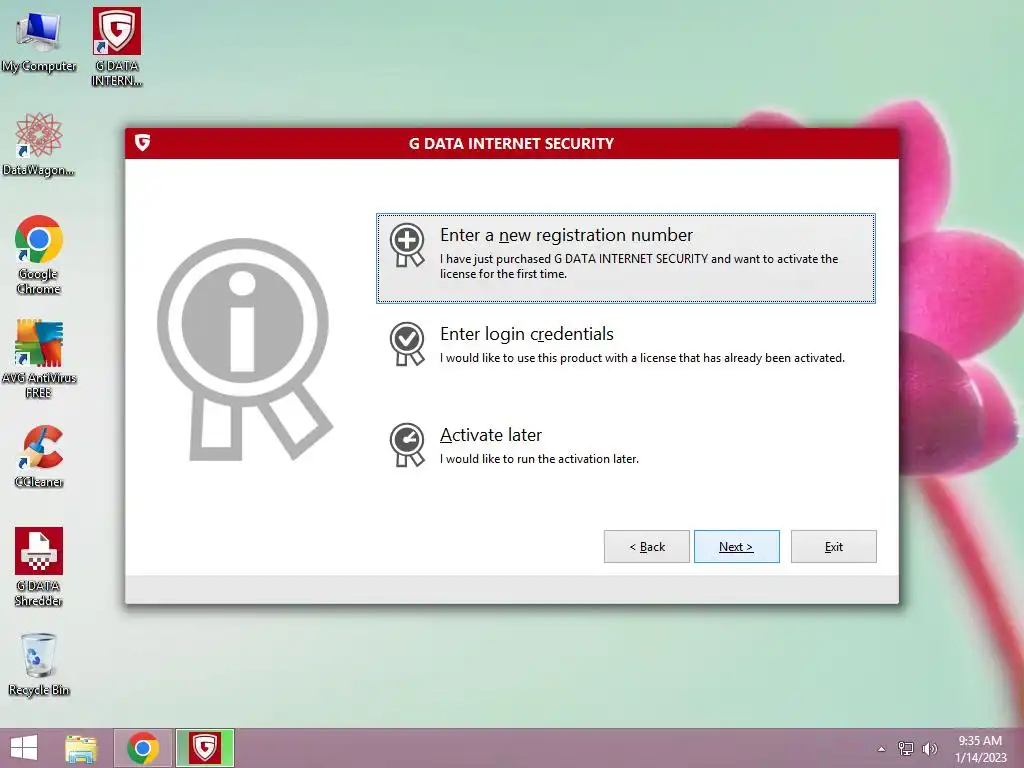Click the clock badge Activate later icon
Image resolution: width=1024 pixels, height=768 pixels.
click(x=407, y=445)
